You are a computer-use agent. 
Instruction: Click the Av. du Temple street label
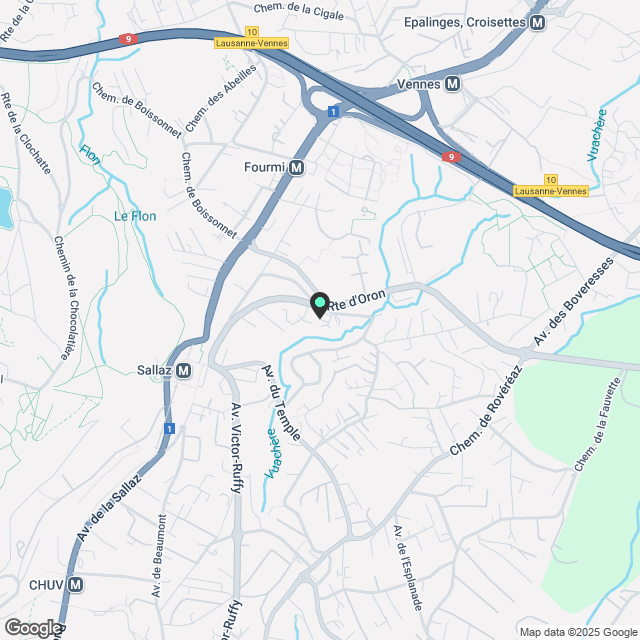pos(281,403)
